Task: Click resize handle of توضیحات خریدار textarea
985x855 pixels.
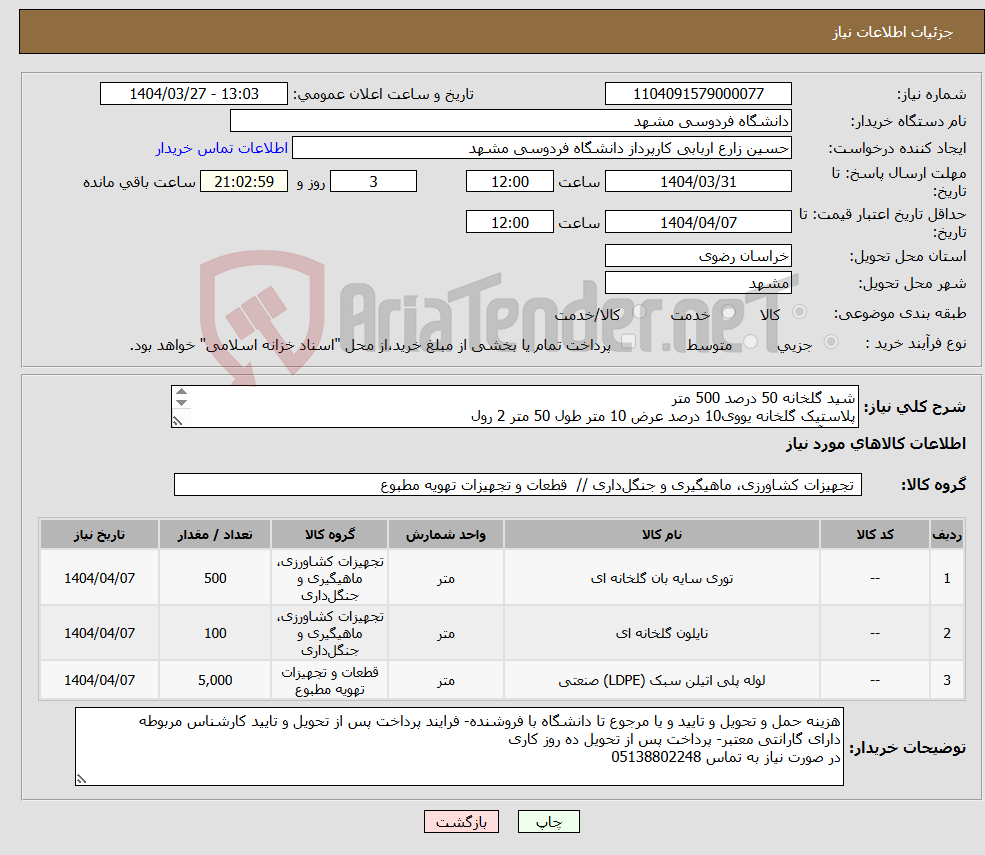Action: pos(81,779)
